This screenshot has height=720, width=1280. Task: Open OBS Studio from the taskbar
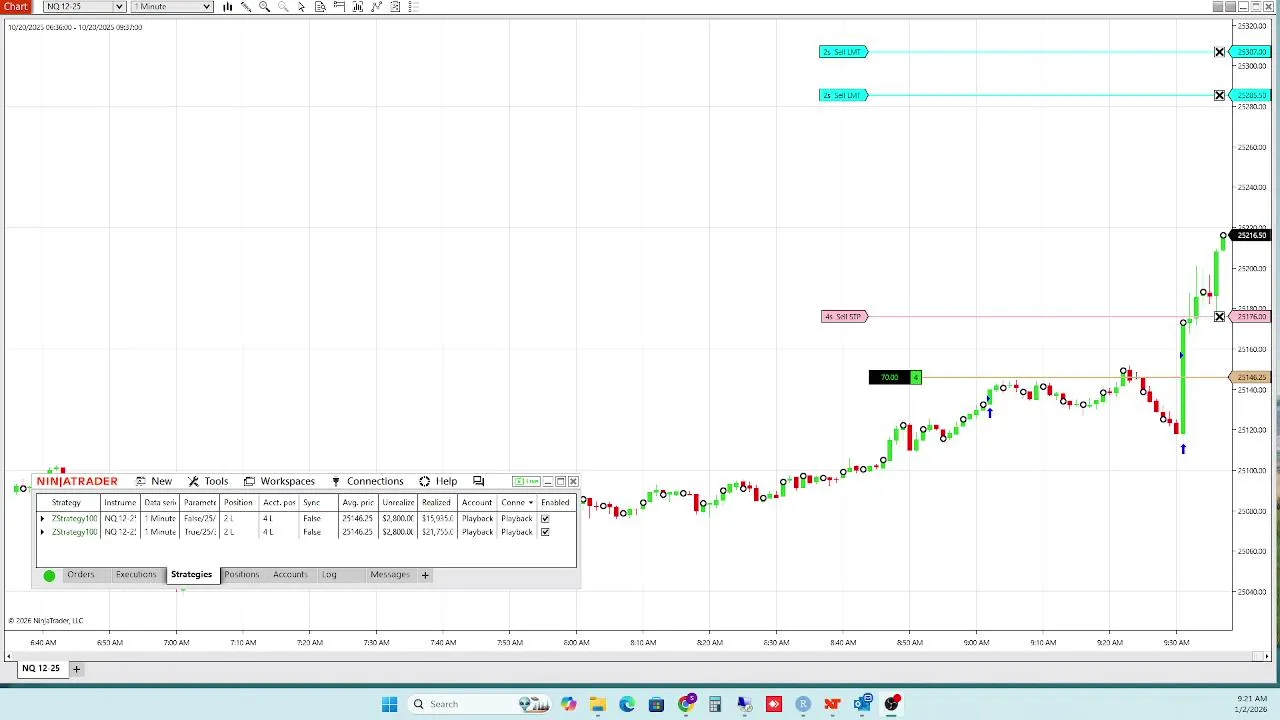click(891, 704)
